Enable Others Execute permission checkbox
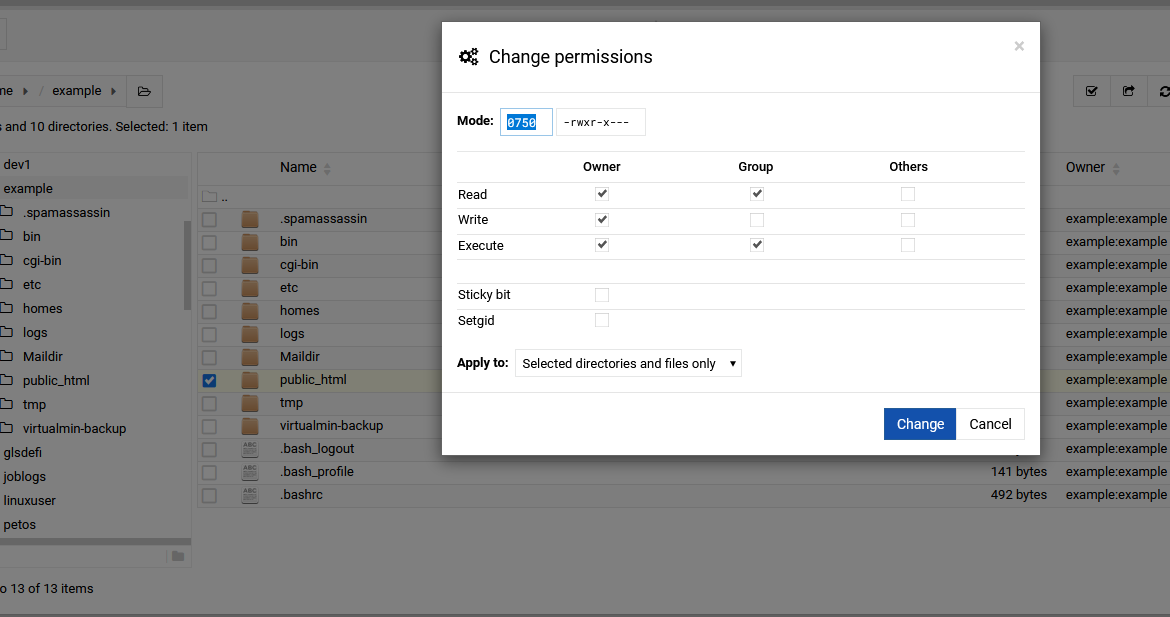This screenshot has height=617, width=1170. [x=908, y=245]
